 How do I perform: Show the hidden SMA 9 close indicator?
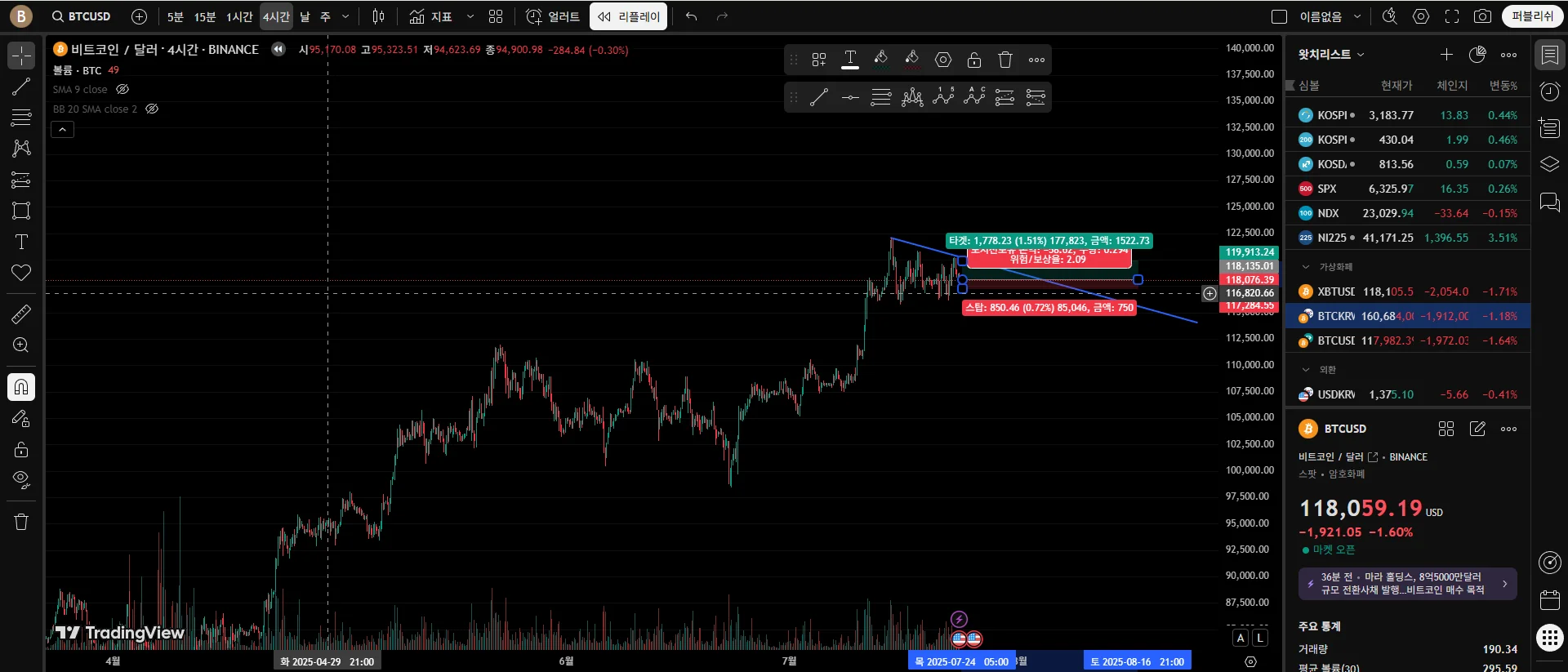point(122,89)
